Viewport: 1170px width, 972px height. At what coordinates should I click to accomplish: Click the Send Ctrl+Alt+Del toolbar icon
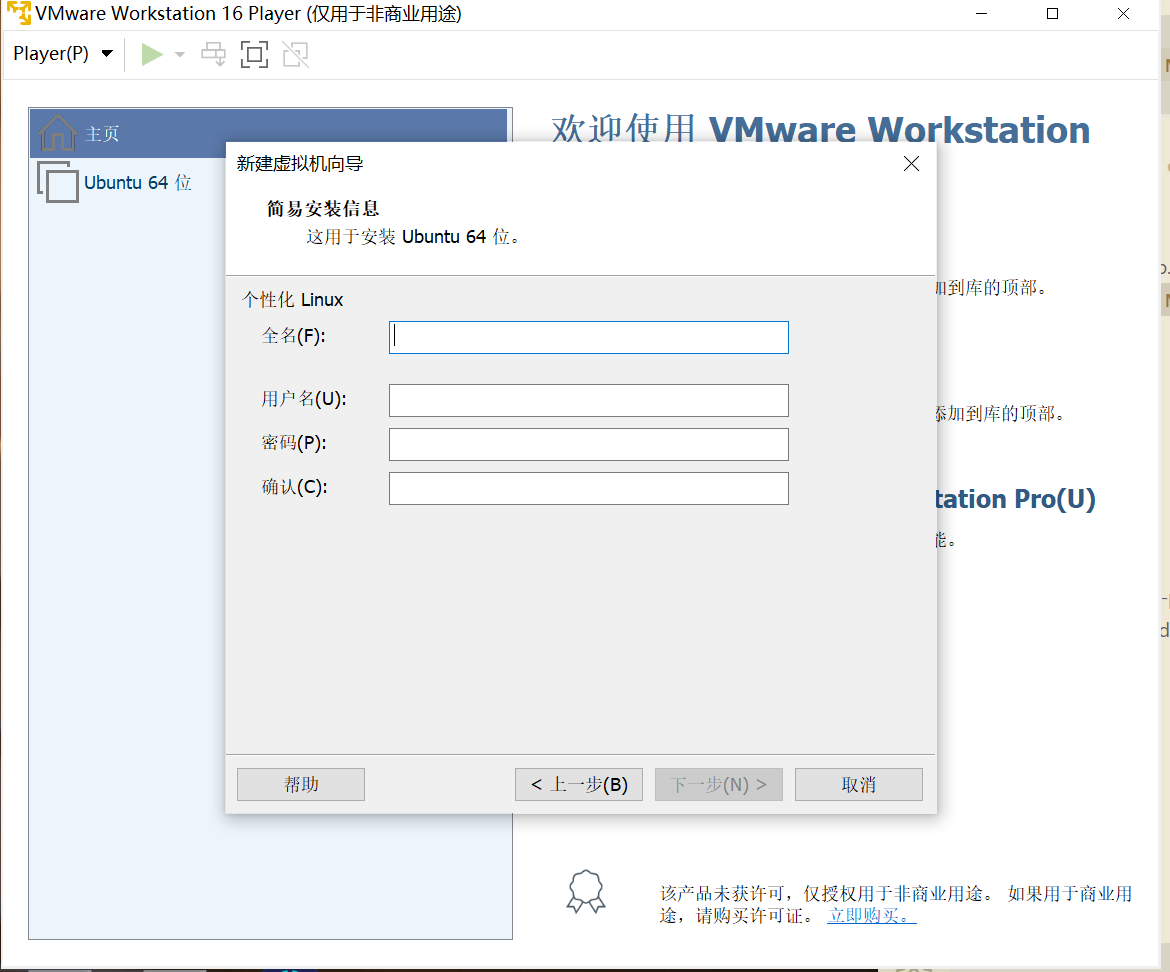[x=213, y=54]
